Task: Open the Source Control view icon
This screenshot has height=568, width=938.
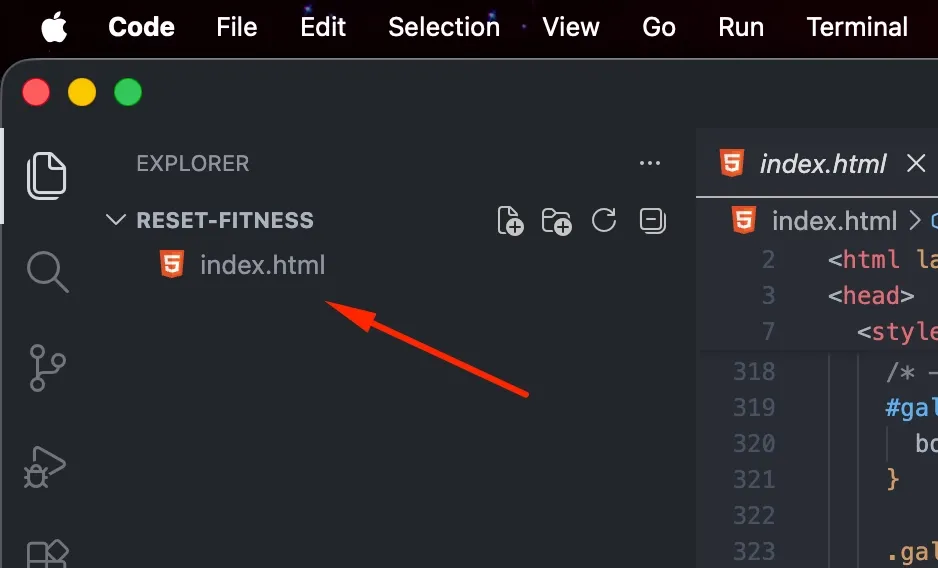Action: click(47, 367)
